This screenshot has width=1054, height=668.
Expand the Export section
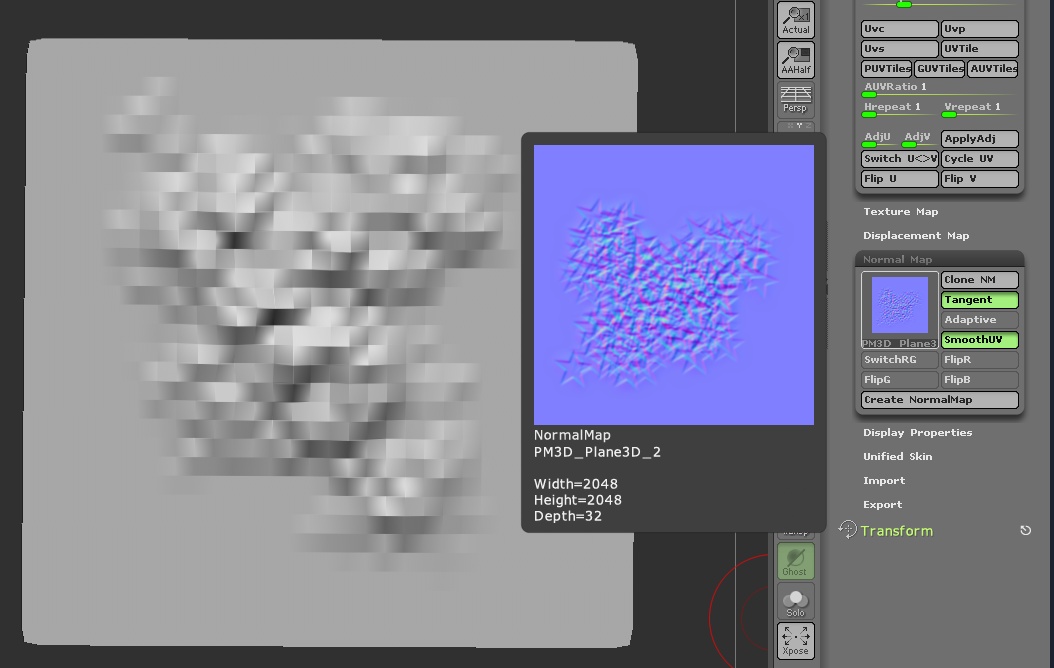(883, 505)
